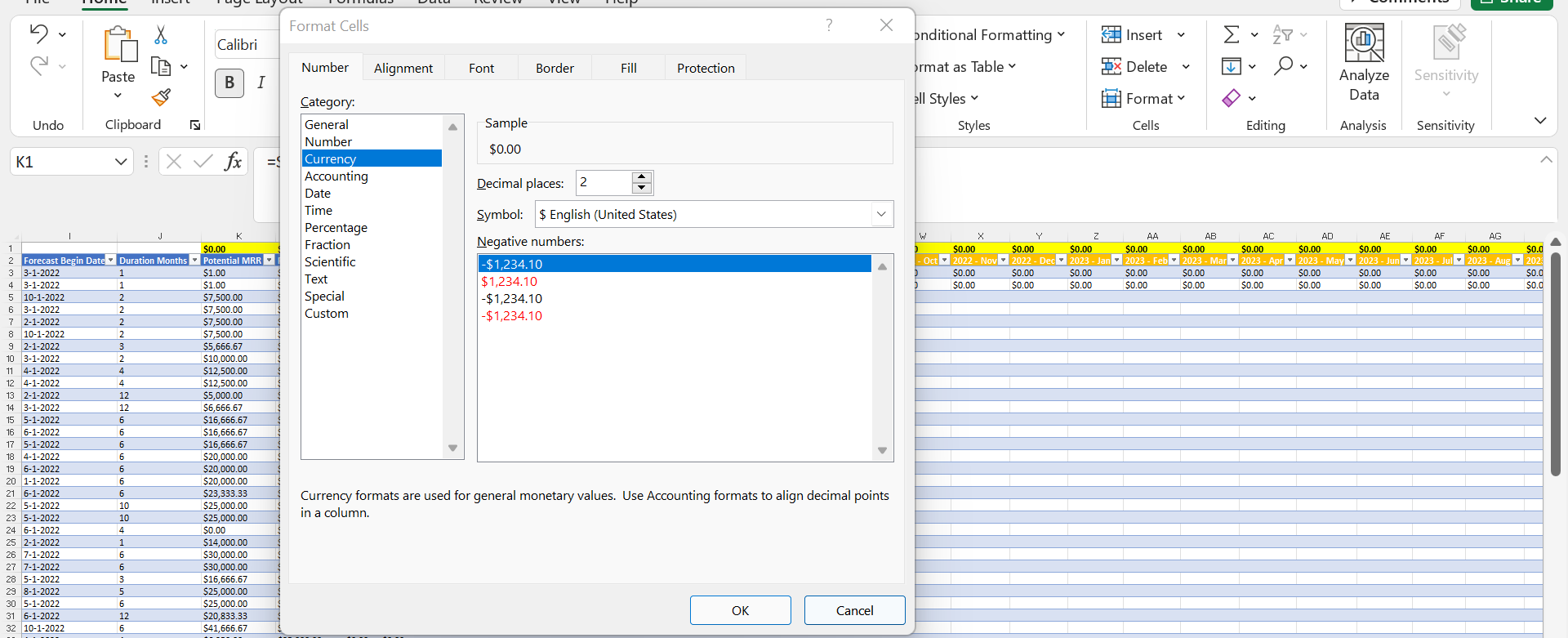This screenshot has height=638, width=1568.
Task: Click the Cut scissors icon
Action: 161,34
